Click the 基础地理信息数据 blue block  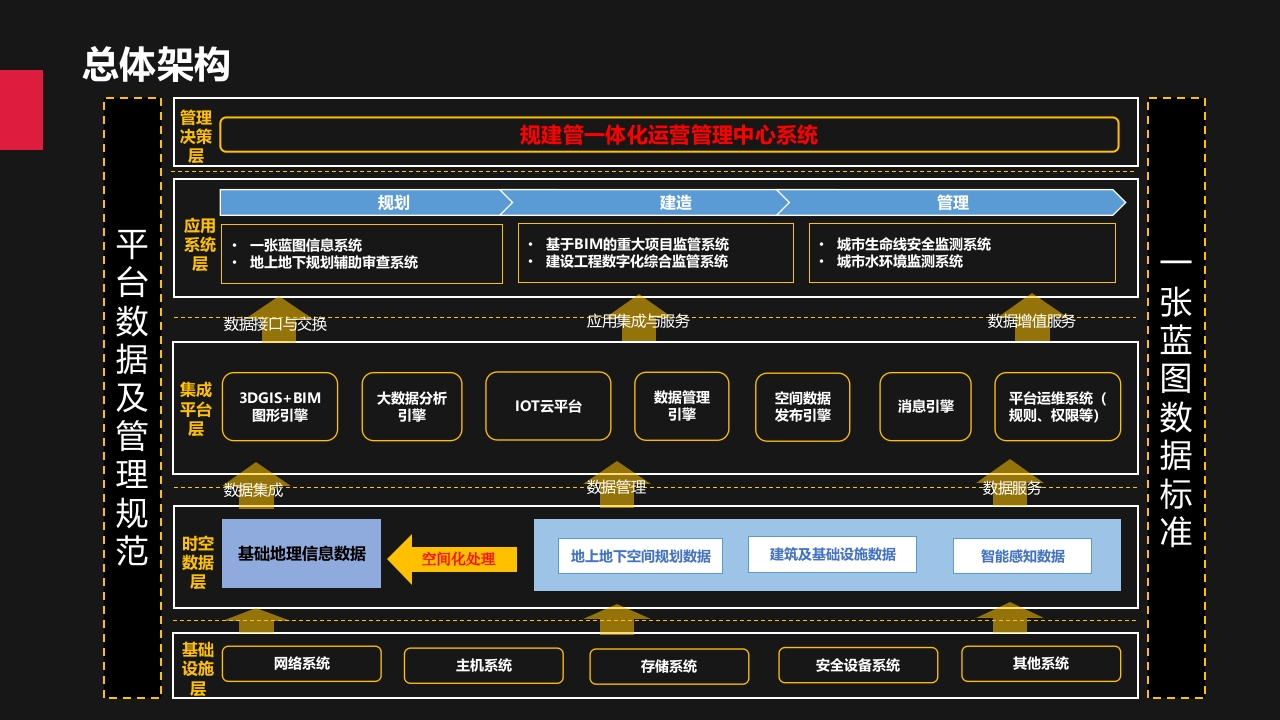point(301,553)
